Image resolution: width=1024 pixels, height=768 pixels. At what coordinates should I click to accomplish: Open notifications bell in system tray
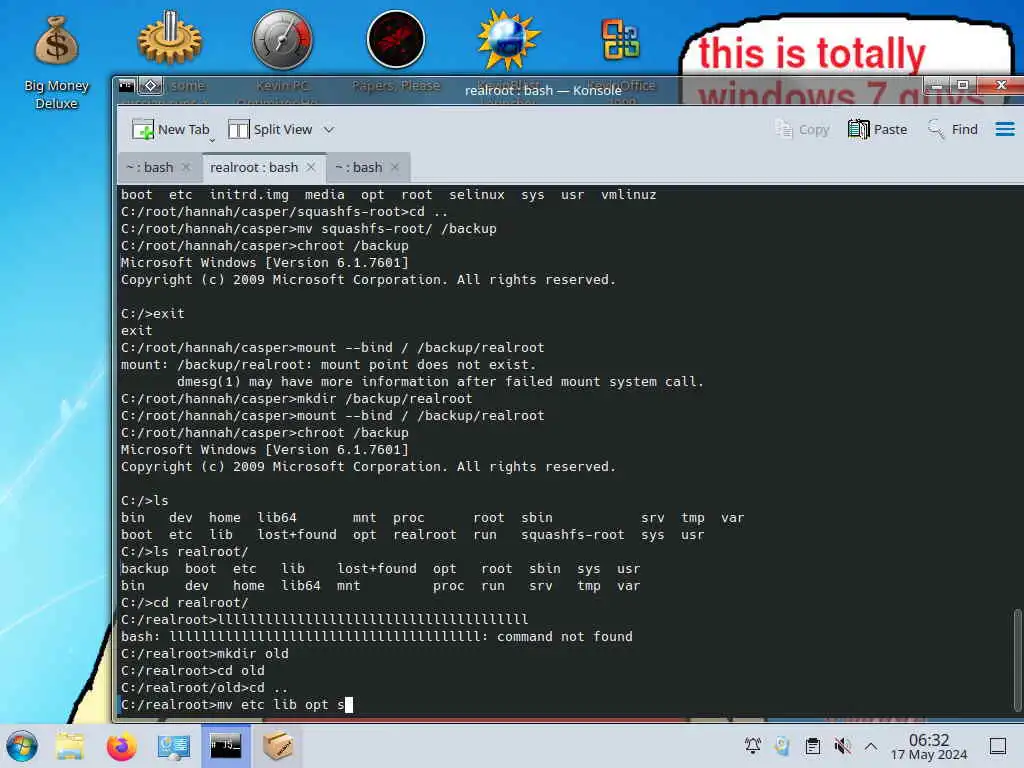pos(752,745)
